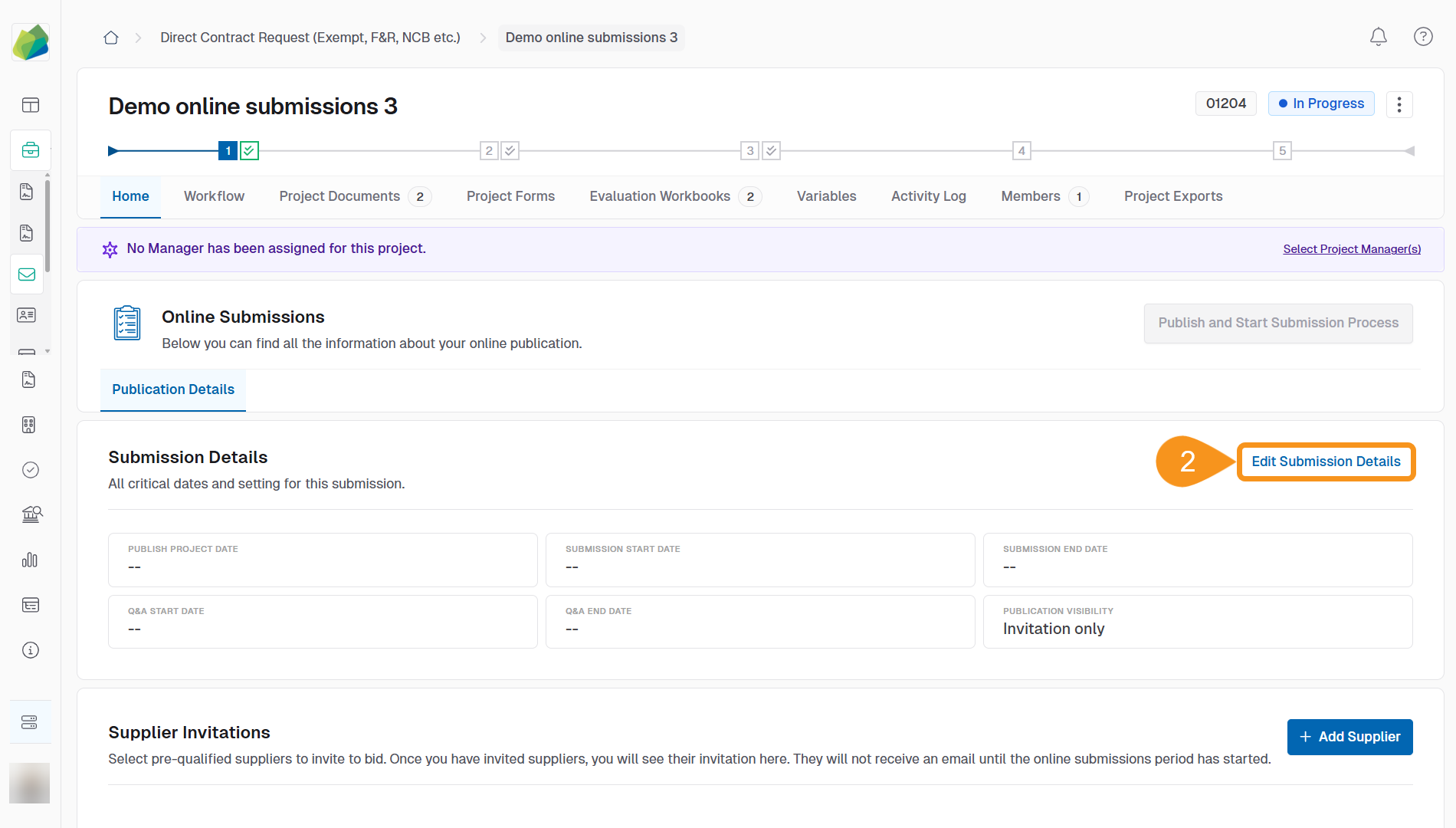1456x828 pixels.
Task: Open the envelope sidebar icon
Action: click(x=27, y=274)
